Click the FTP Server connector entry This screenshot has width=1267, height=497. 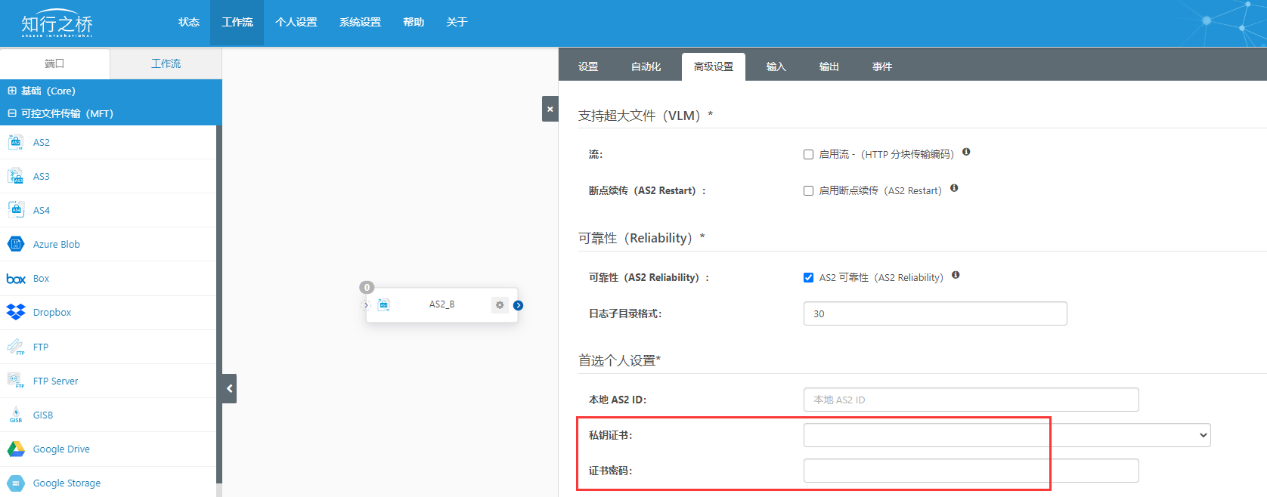click(55, 381)
